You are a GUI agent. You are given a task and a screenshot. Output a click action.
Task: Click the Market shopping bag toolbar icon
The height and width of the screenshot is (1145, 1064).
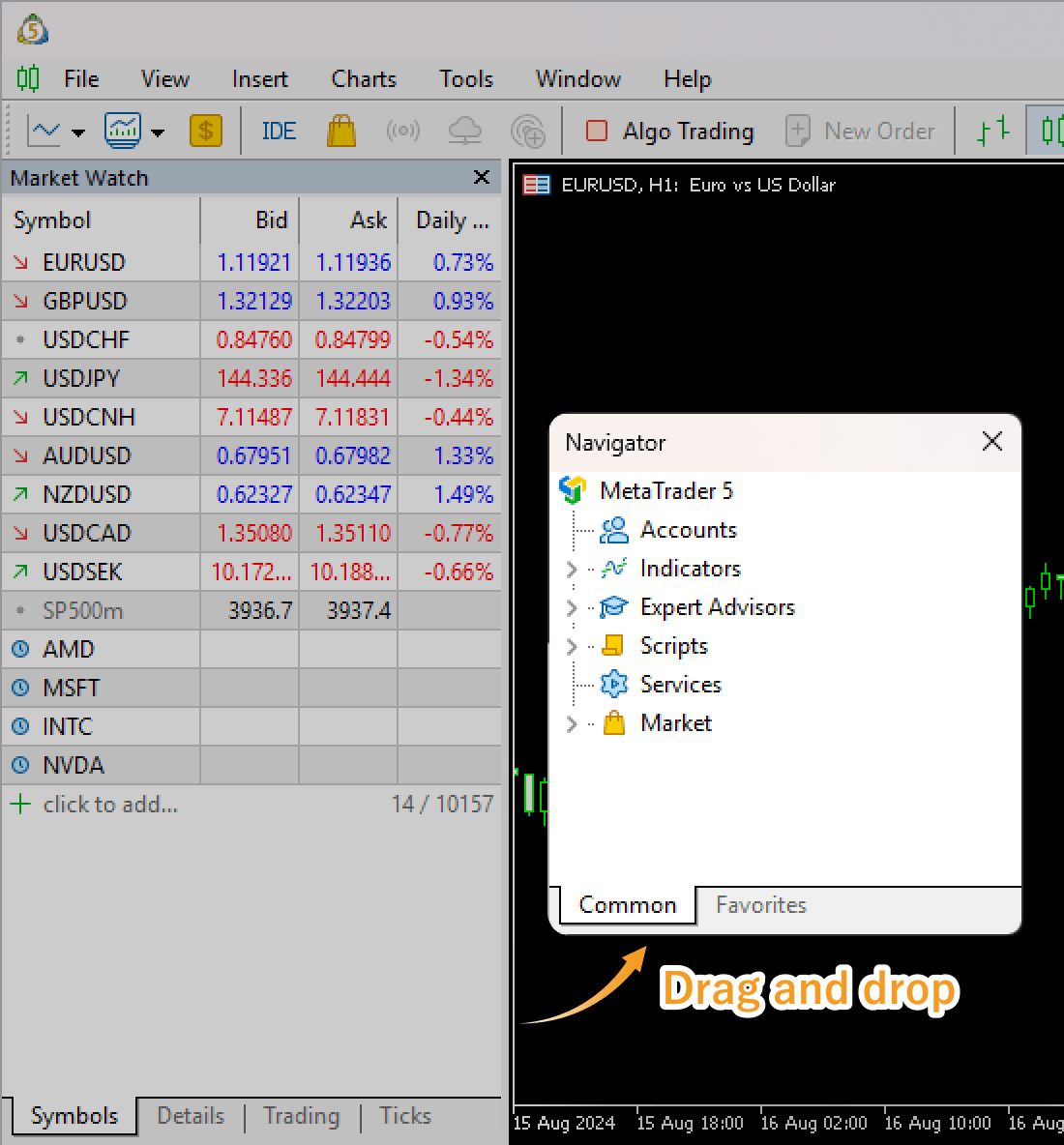[340, 131]
